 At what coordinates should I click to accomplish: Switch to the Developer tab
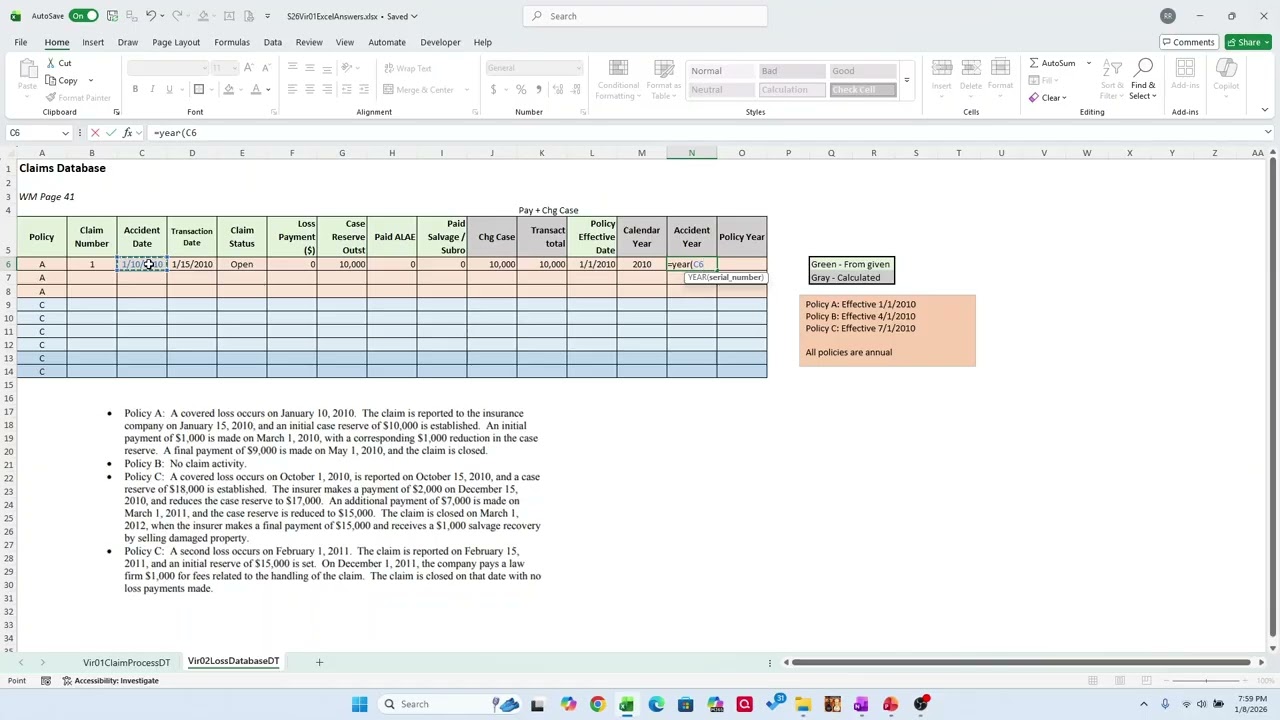440,42
